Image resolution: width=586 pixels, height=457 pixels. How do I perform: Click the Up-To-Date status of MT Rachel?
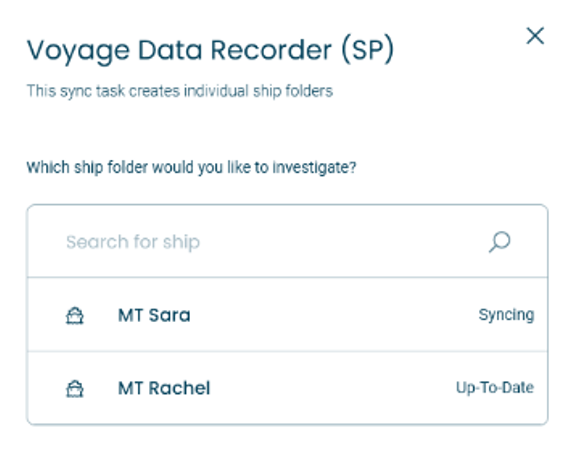[495, 388]
